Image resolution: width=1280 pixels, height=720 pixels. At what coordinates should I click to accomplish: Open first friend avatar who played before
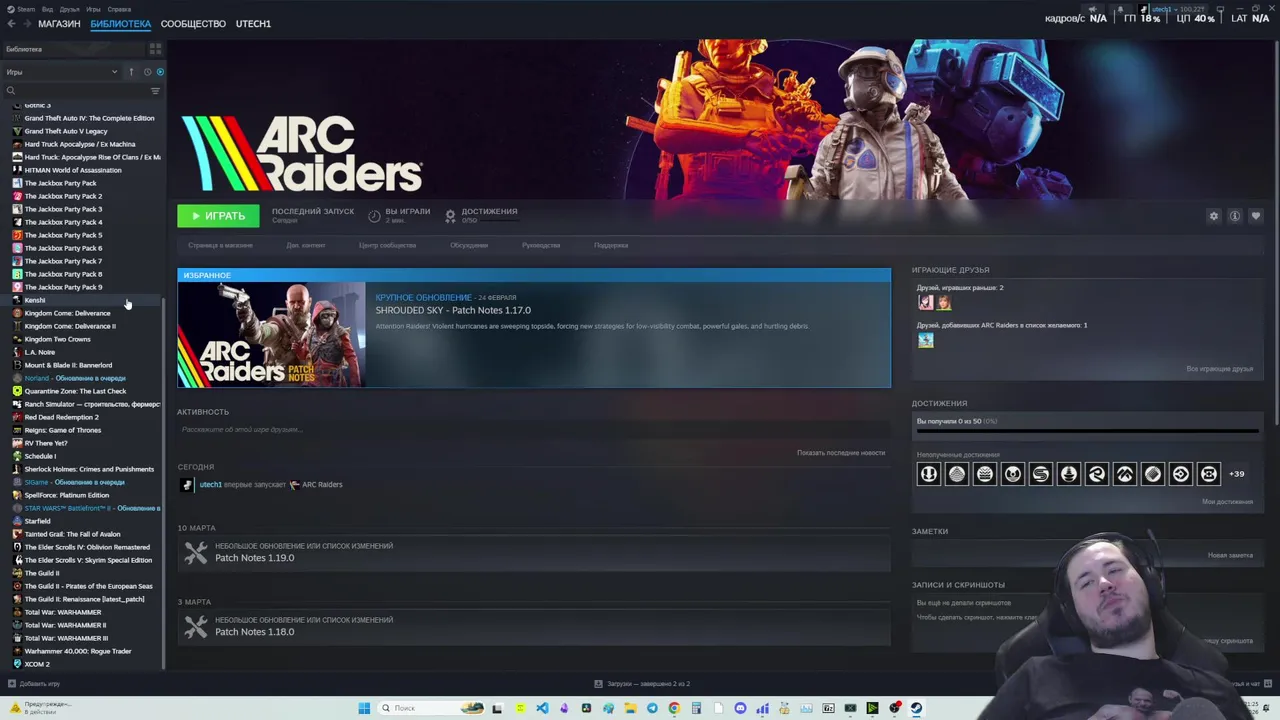pyautogui.click(x=925, y=302)
